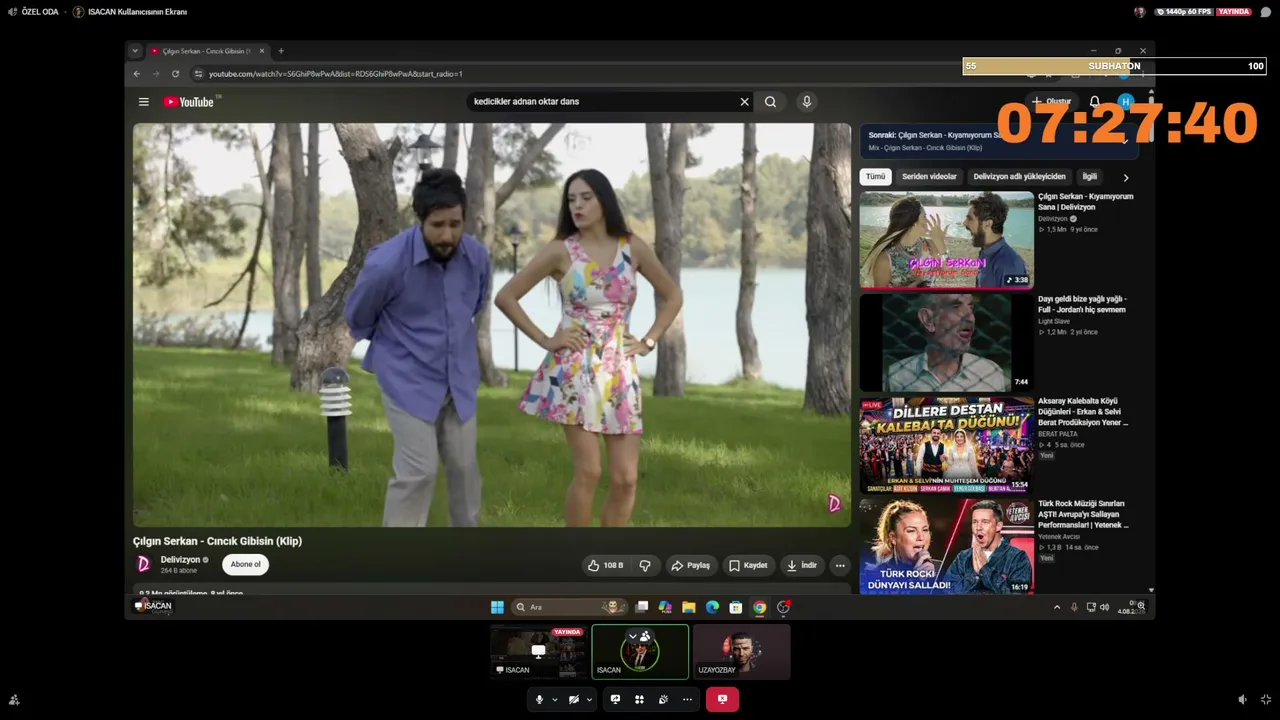Screen dimensions: 1280x720
Task: Go back in the browser
Action: coord(137,74)
